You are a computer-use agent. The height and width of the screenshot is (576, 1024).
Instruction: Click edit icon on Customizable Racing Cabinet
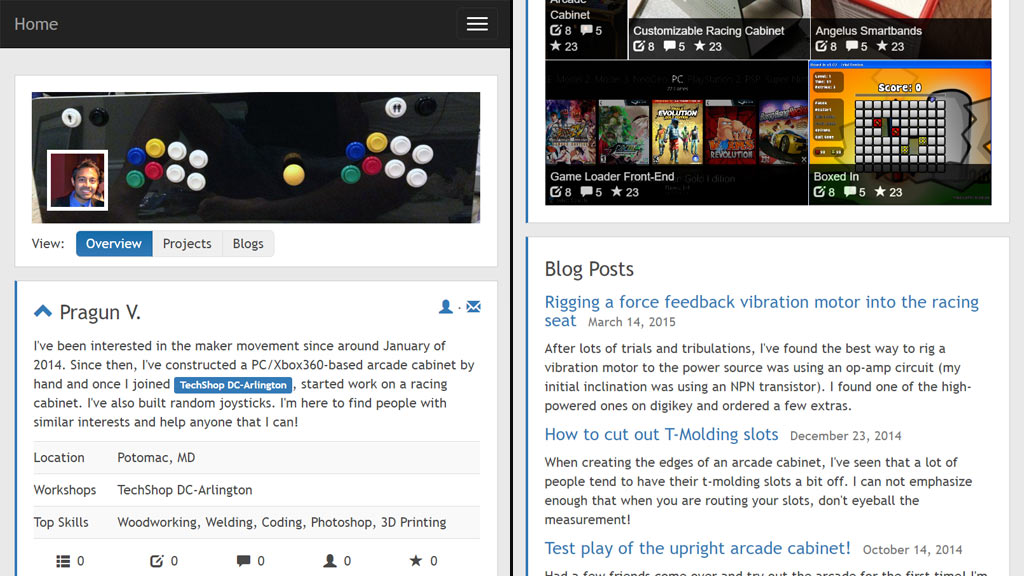pos(639,46)
